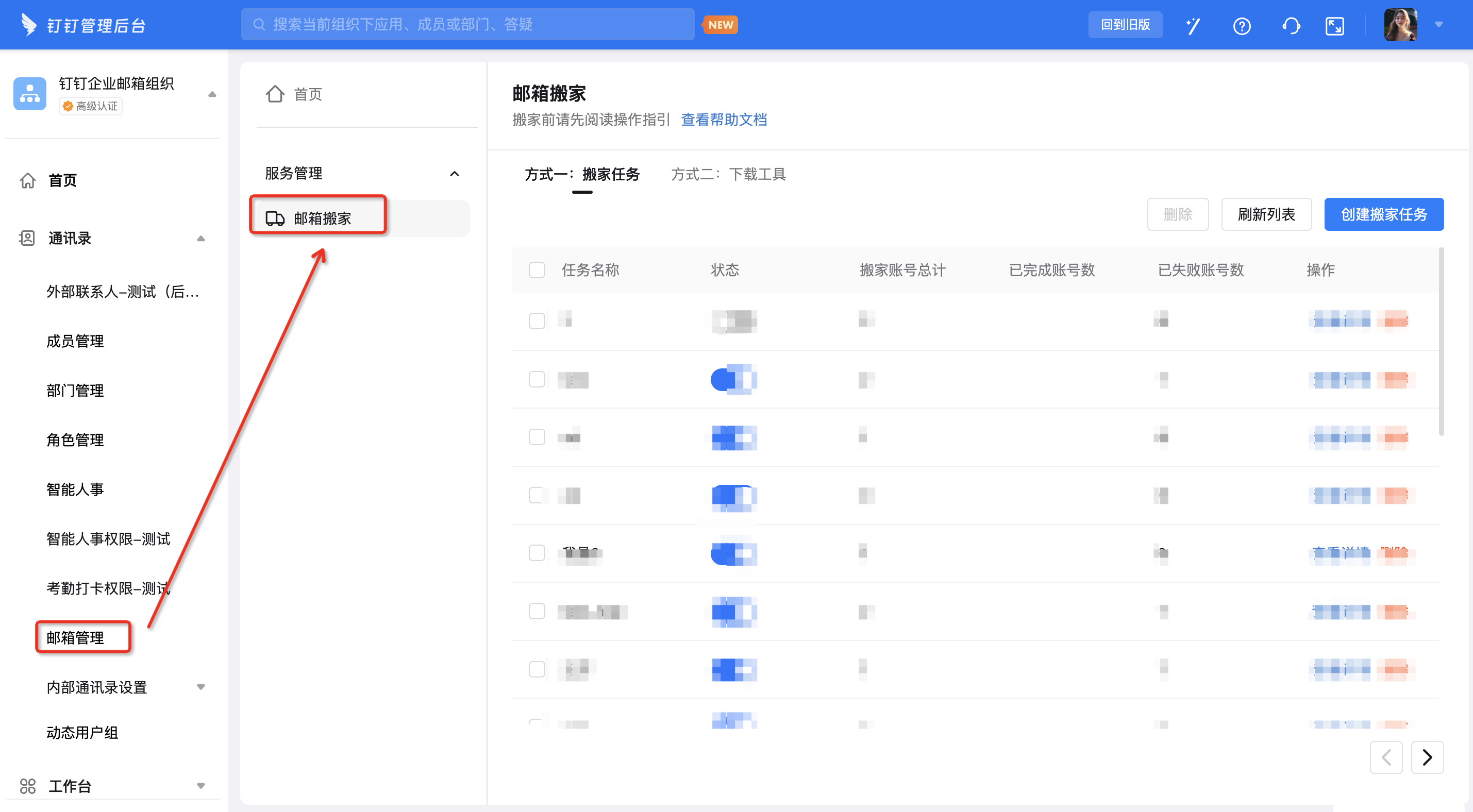This screenshot has height=812, width=1473.
Task: Open 动态用户组 in the sidebar
Action: pos(82,733)
